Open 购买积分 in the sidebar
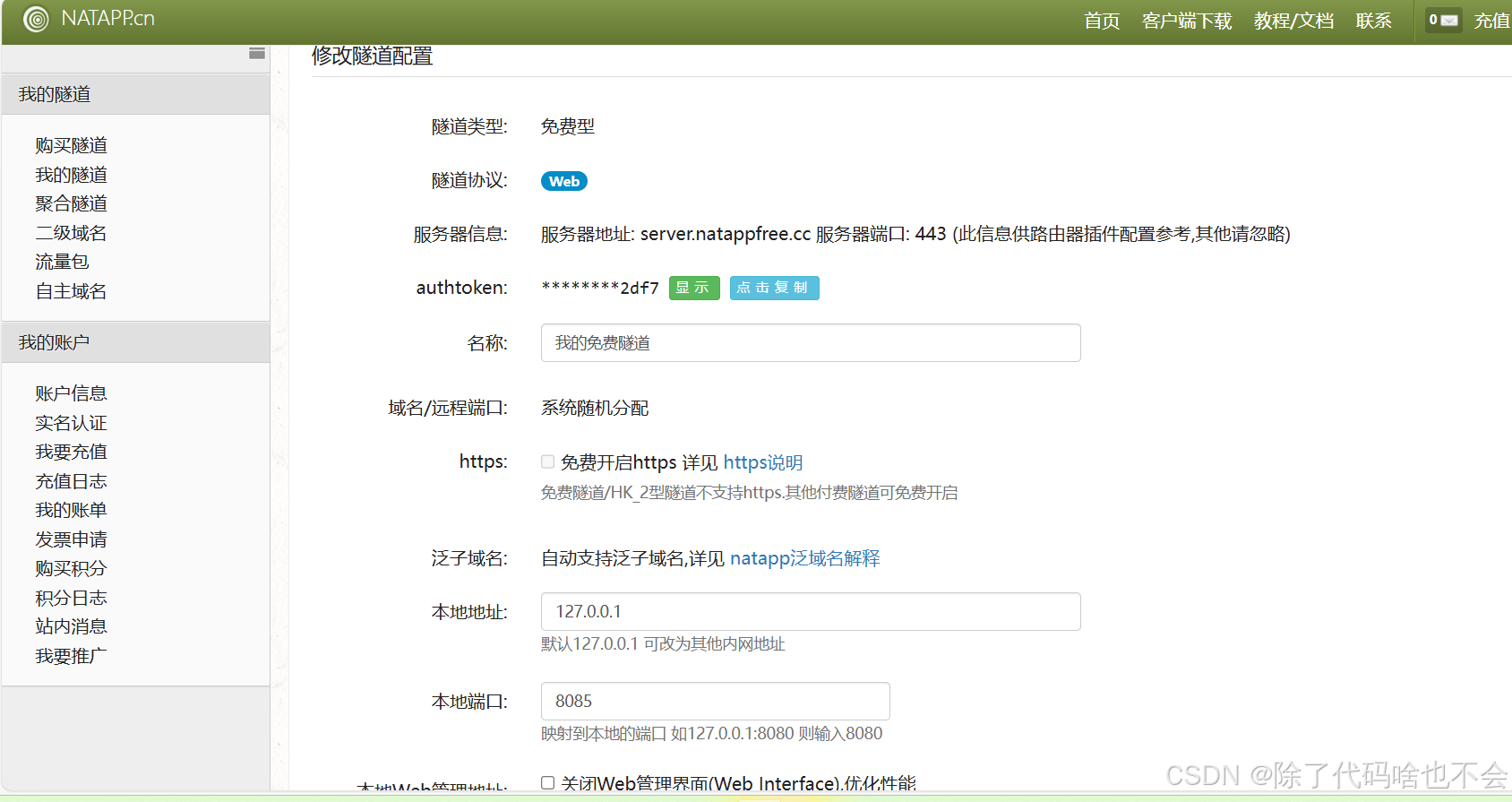This screenshot has width=1512, height=802. [x=72, y=568]
